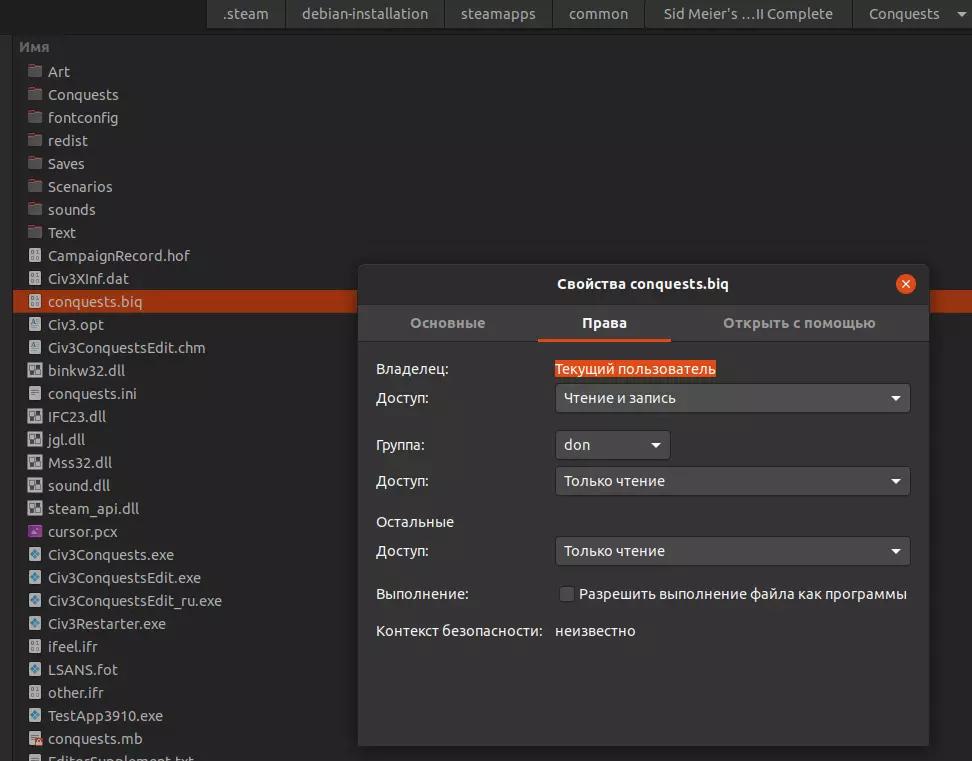
Task: Enable allow executing file as program checkbox
Action: (567, 594)
